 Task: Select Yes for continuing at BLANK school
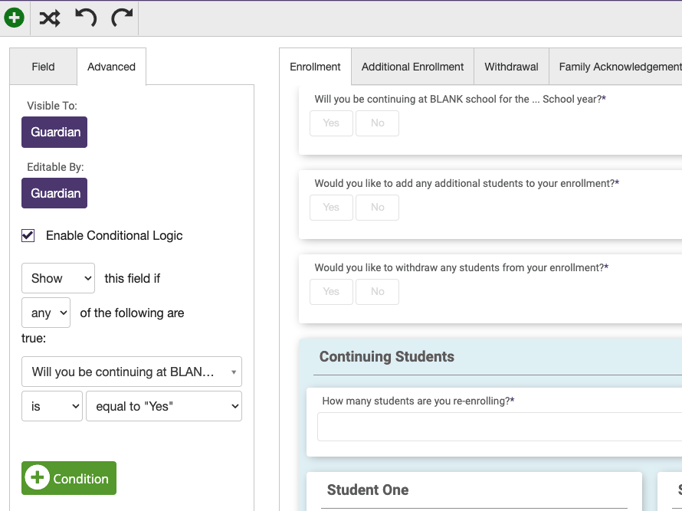(331, 123)
